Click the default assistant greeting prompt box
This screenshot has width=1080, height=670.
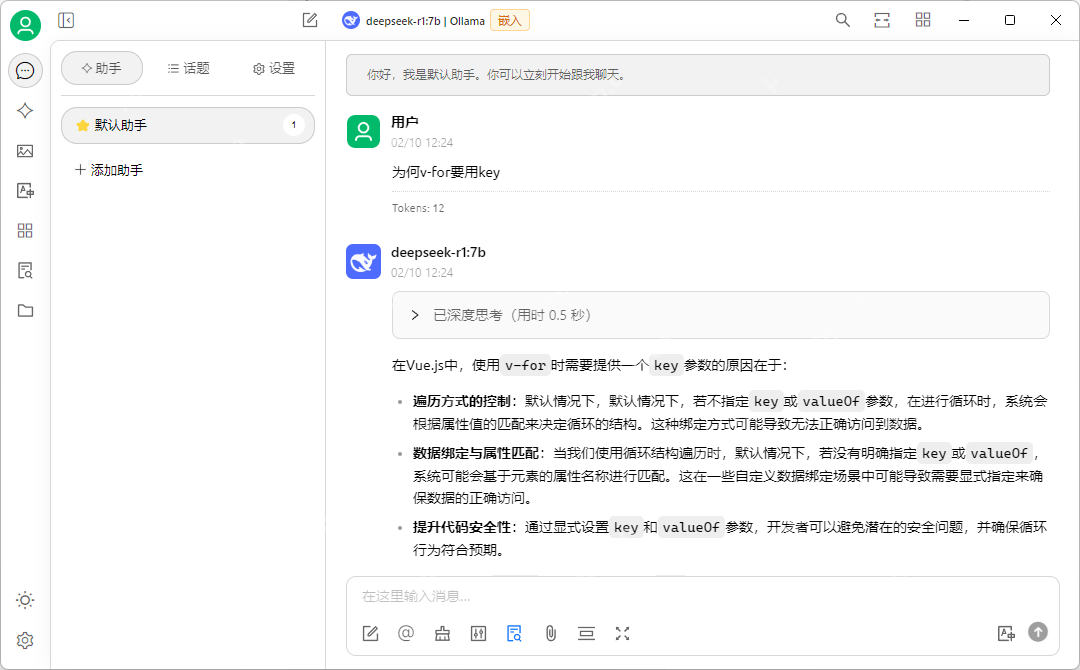click(698, 75)
